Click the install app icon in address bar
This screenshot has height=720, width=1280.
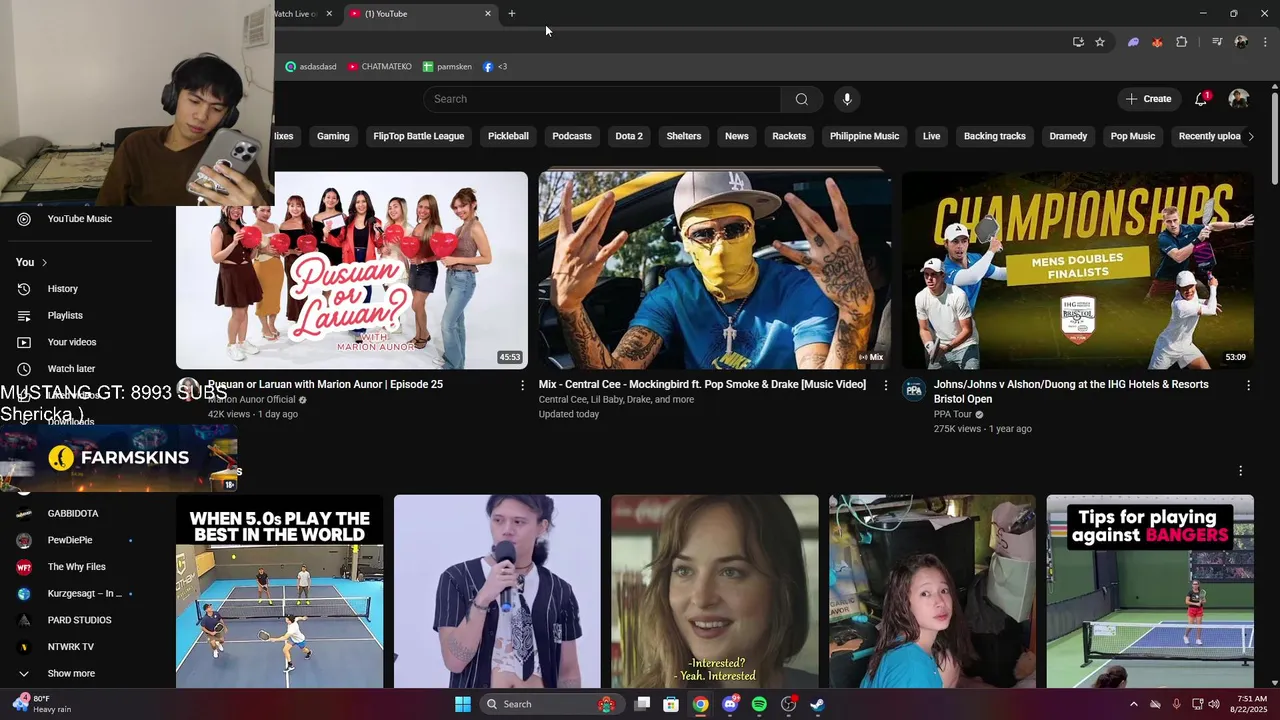(1078, 42)
